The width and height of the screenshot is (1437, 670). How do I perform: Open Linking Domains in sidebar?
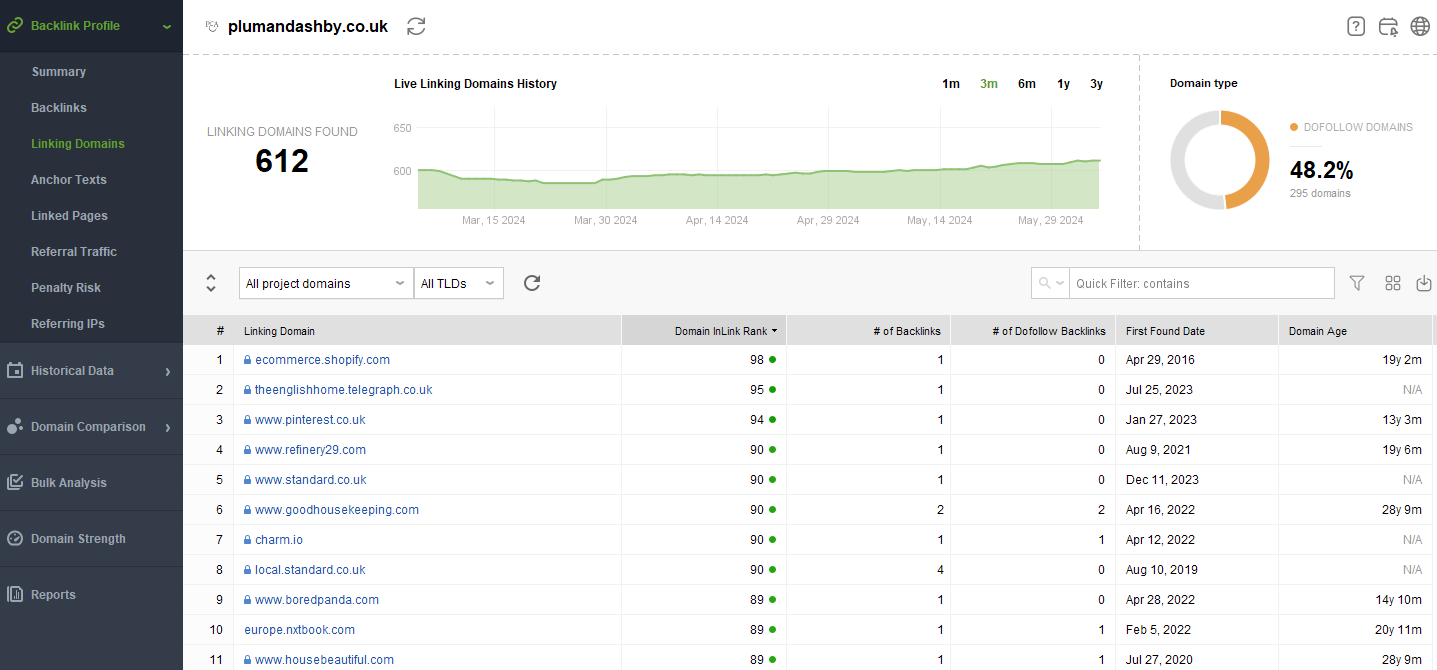[78, 144]
